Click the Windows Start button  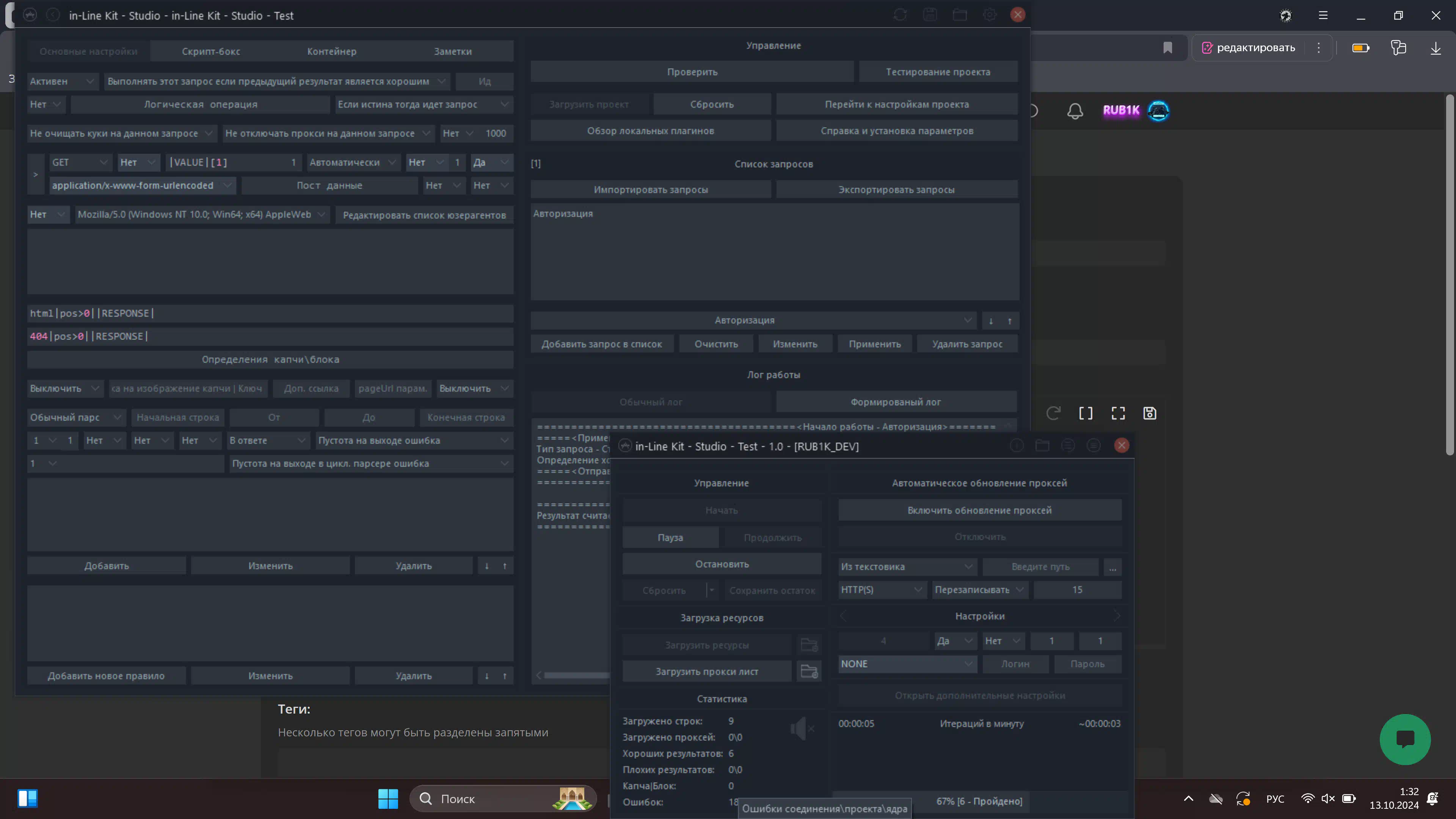388,799
